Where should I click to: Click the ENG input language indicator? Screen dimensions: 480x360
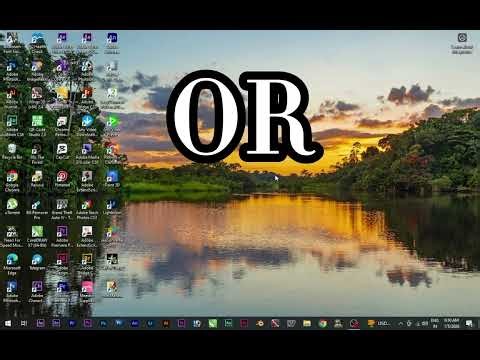click(x=434, y=323)
